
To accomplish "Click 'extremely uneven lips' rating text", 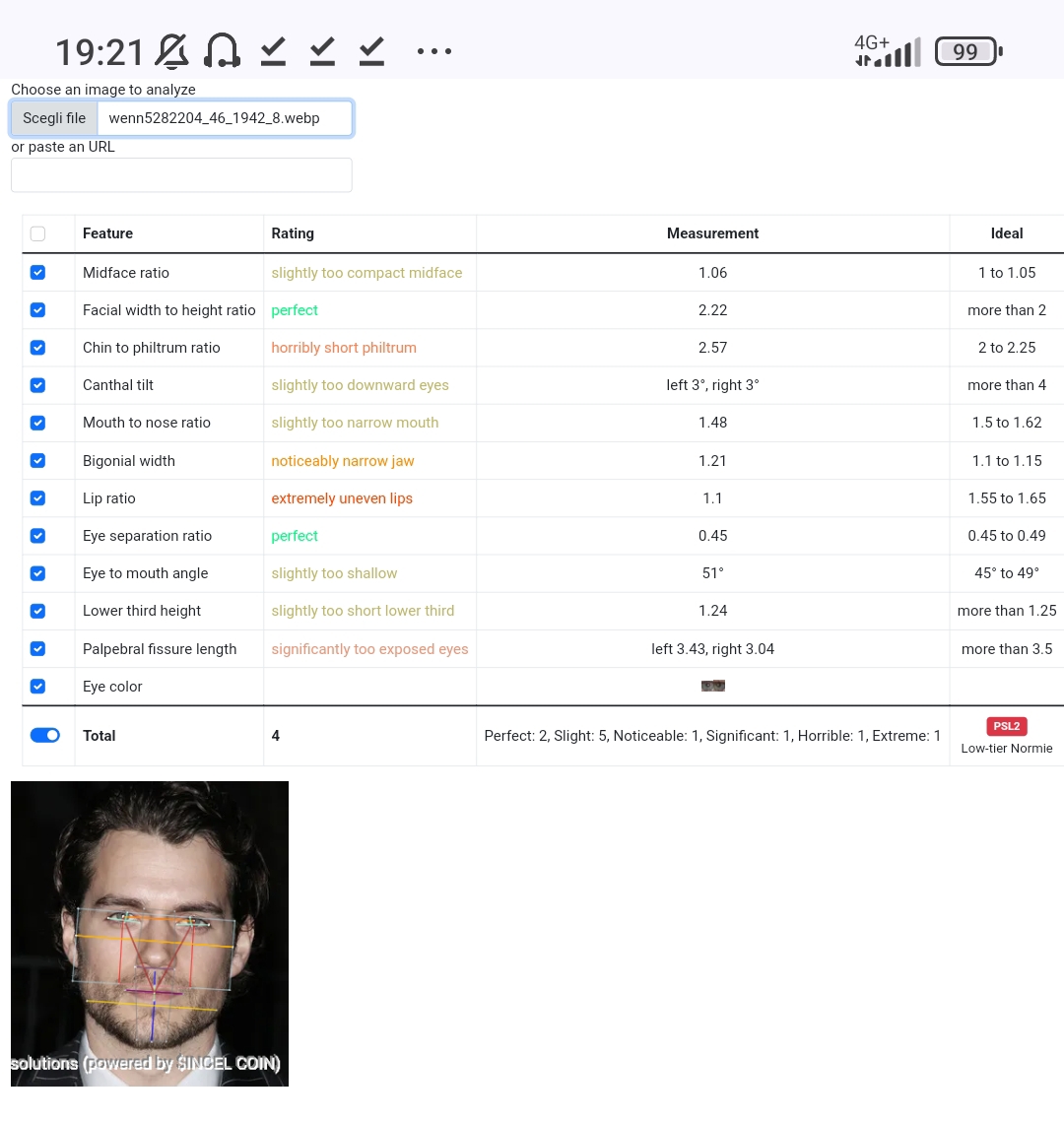I will click(342, 497).
